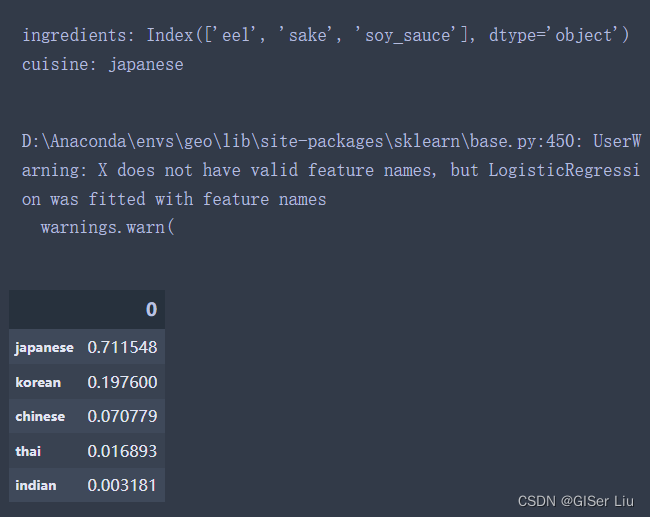Image resolution: width=650 pixels, height=517 pixels.
Task: Click the value 0.016893
Action: pyautogui.click(x=122, y=451)
